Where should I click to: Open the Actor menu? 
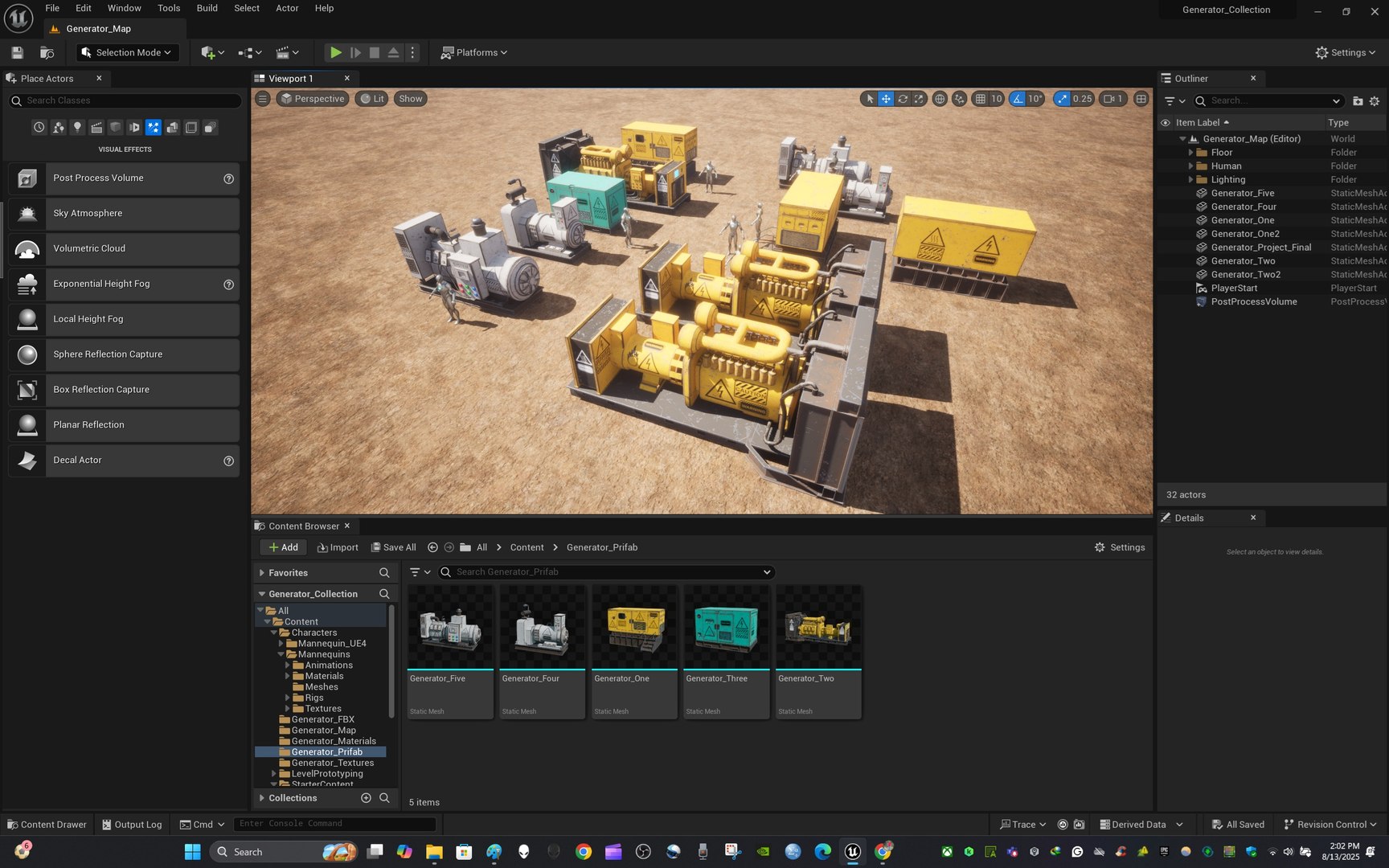(x=287, y=8)
